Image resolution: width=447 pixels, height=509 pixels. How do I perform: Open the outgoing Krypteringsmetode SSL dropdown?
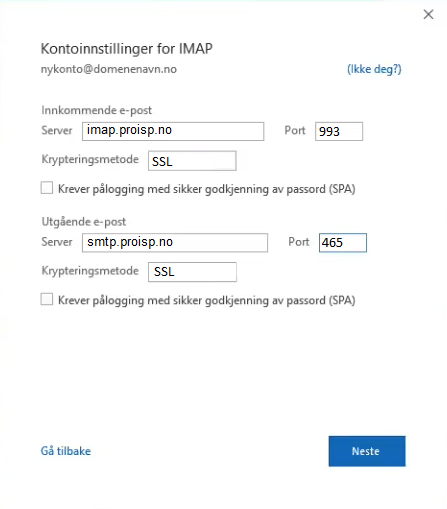pyautogui.click(x=192, y=272)
